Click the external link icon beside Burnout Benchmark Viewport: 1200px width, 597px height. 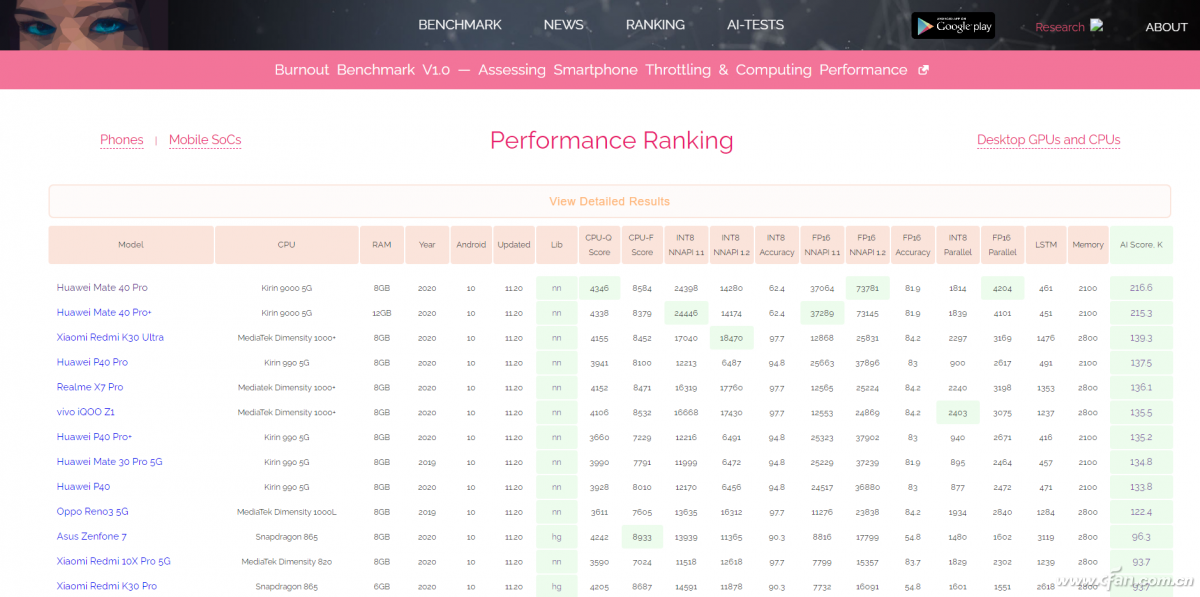[923, 70]
